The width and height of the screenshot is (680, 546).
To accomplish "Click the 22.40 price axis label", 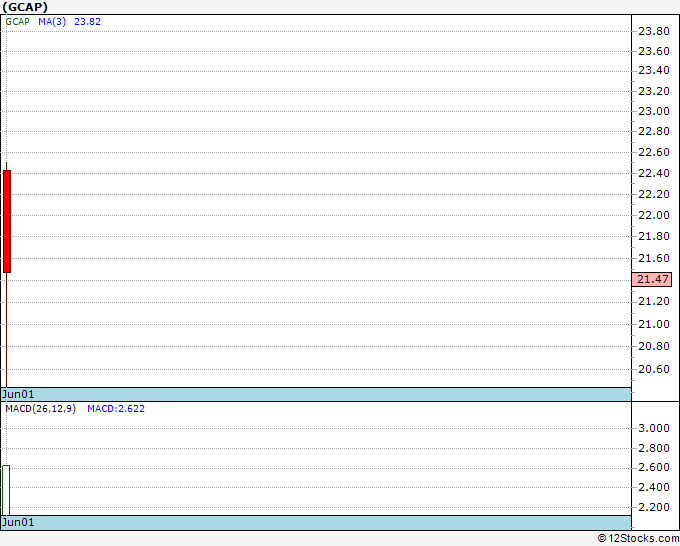I will pos(654,173).
